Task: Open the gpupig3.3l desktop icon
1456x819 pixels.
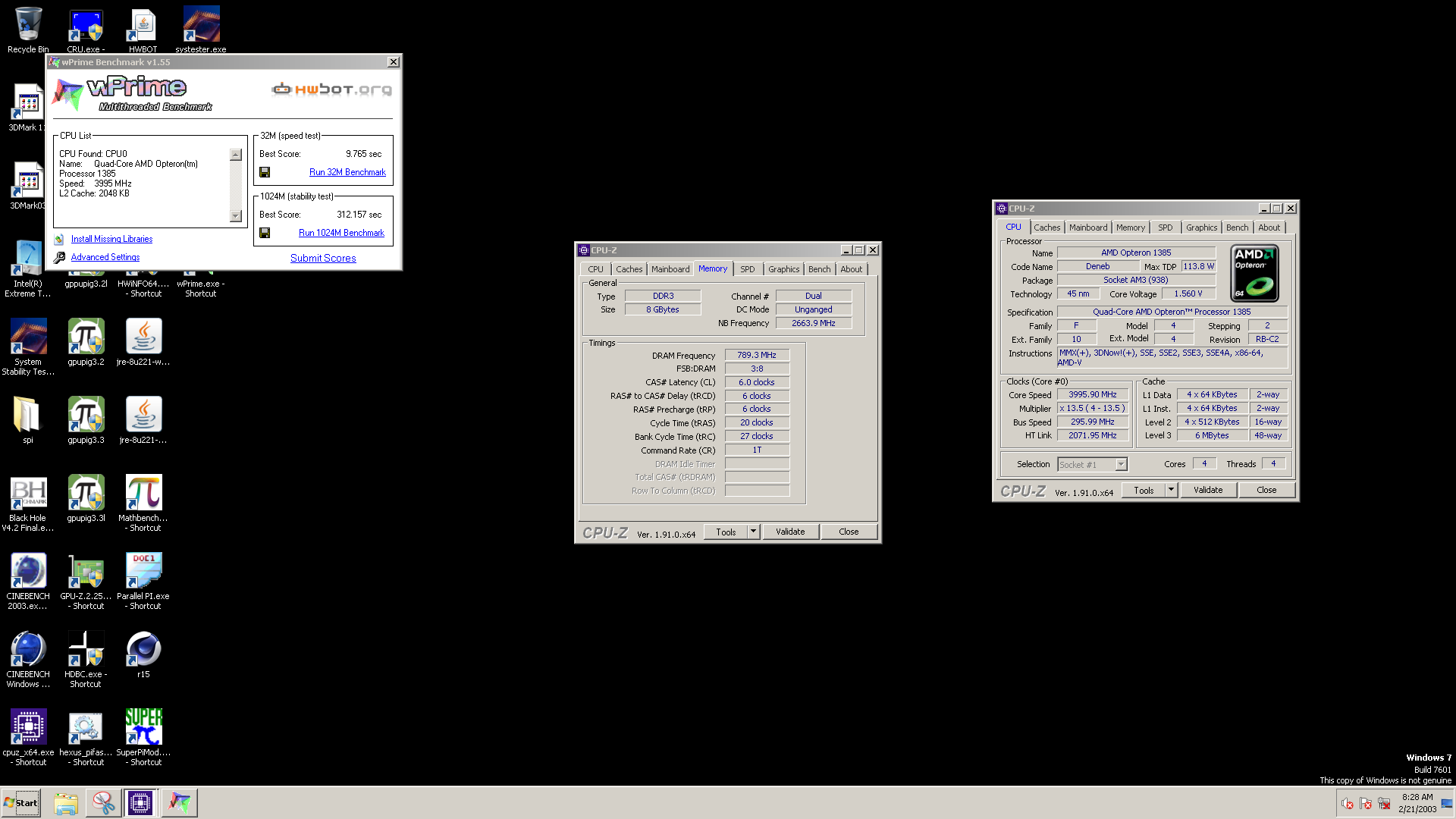Action: tap(86, 498)
